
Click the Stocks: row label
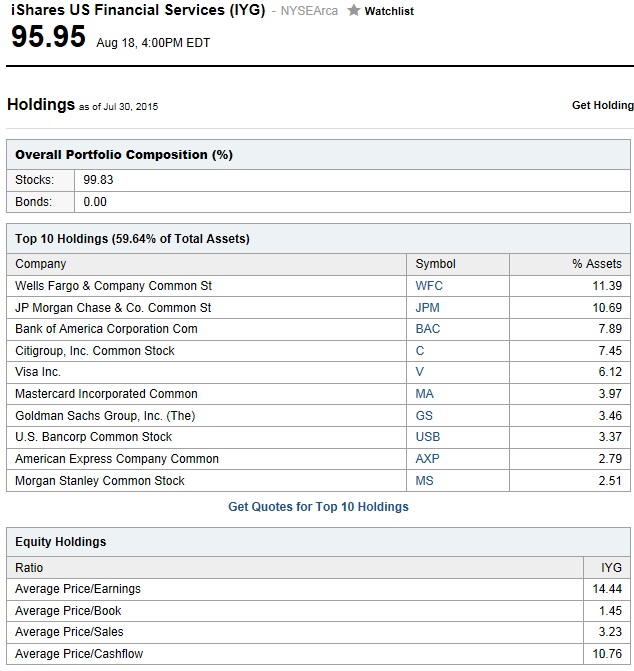[35, 180]
